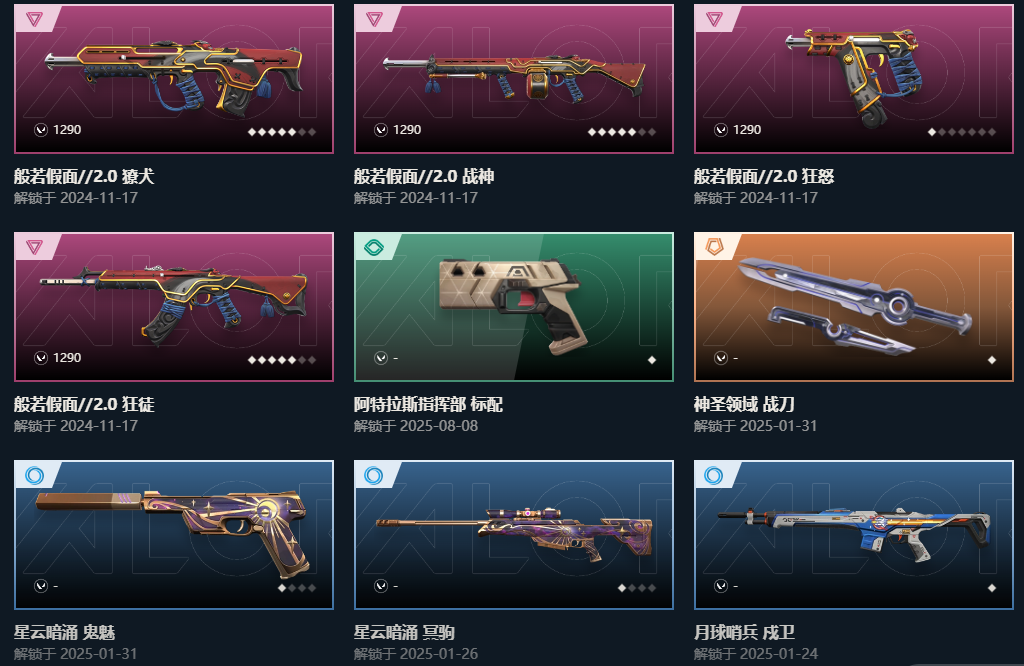Image resolution: width=1024 pixels, height=666 pixels.
Task: Click the blue circle tier icon on 星云暗涌 鬼魅
Action: click(x=35, y=475)
